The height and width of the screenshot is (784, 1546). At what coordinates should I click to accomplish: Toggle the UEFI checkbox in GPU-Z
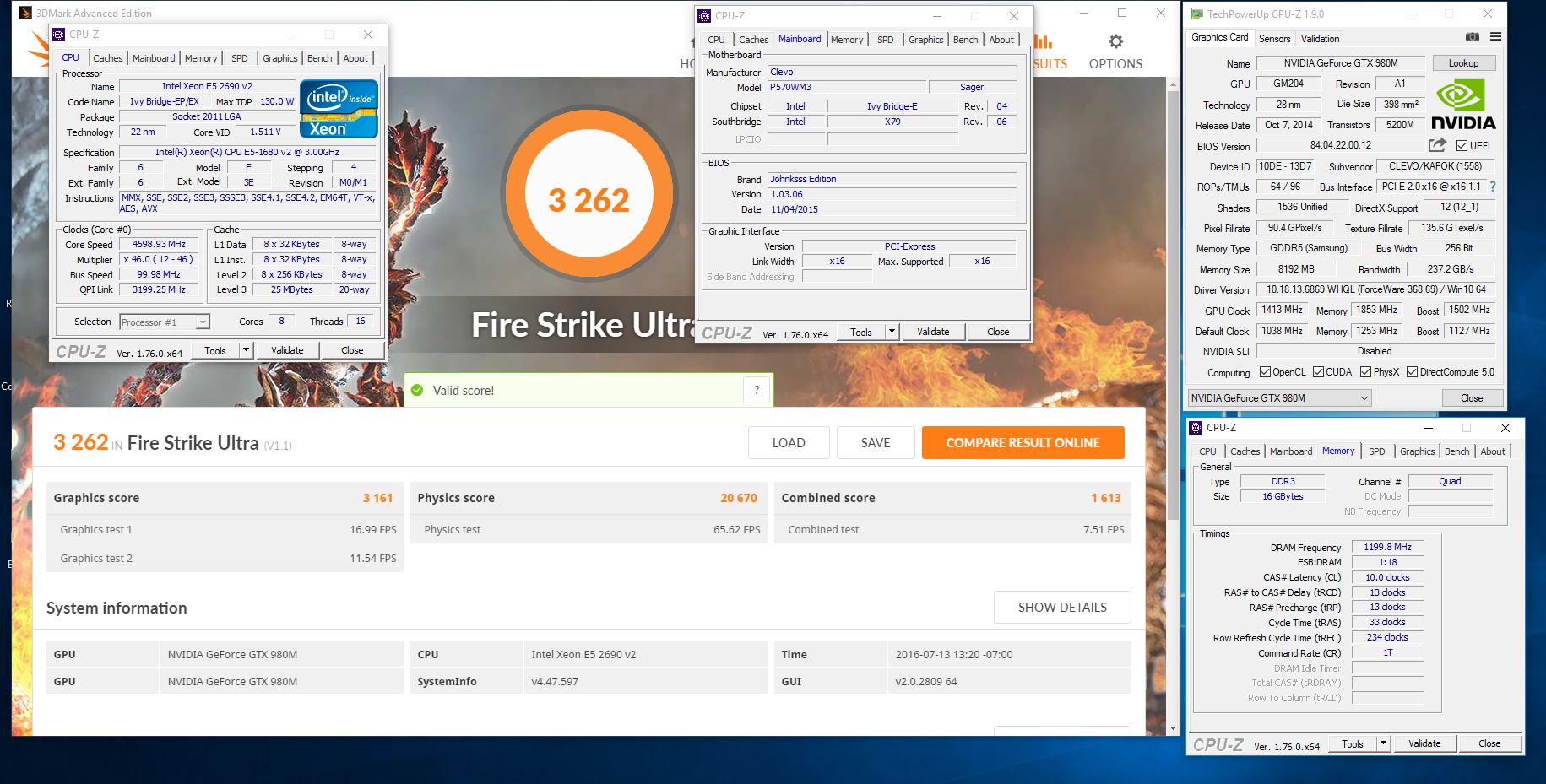coord(1462,145)
